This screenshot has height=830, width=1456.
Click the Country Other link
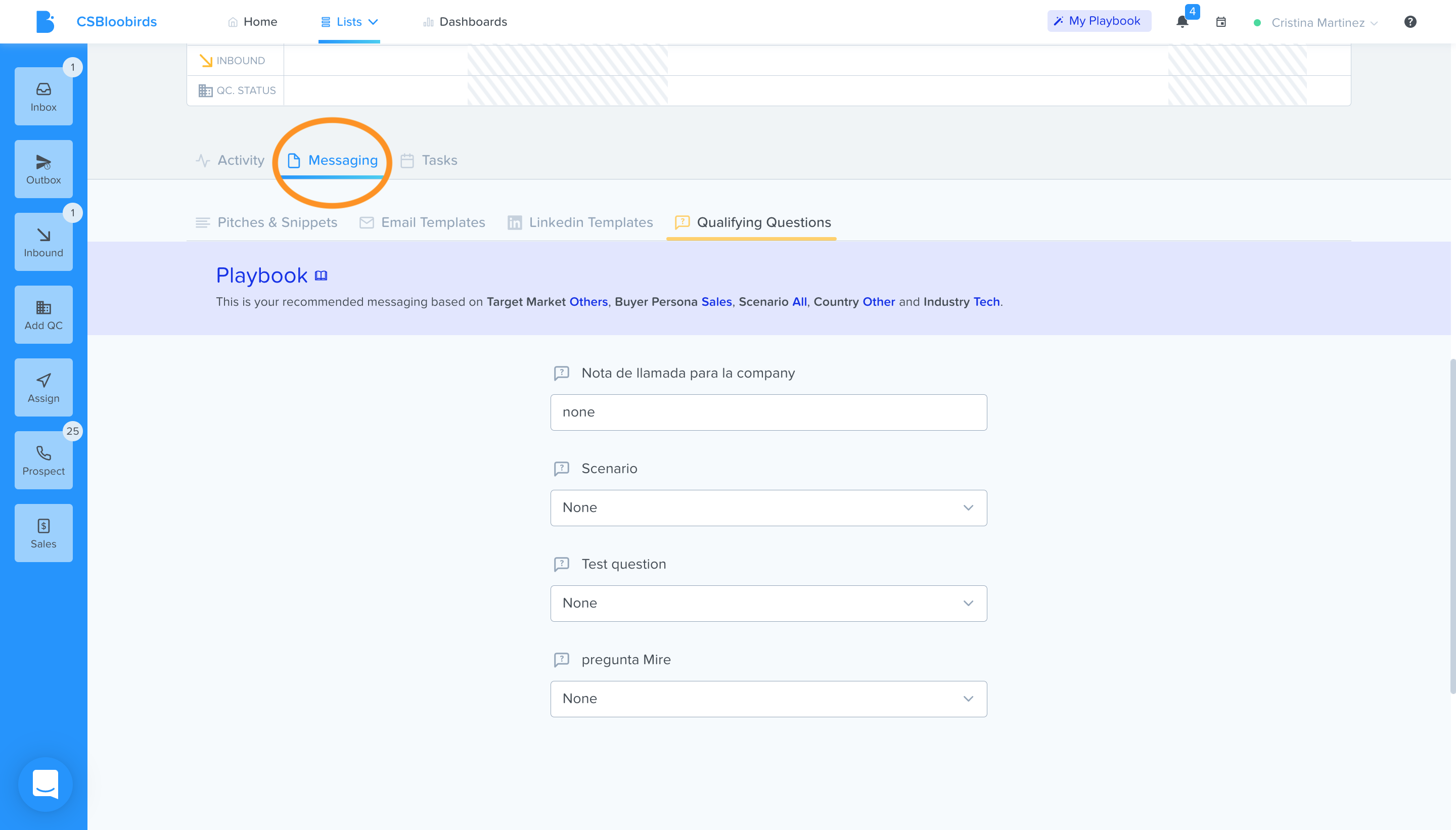tap(879, 302)
